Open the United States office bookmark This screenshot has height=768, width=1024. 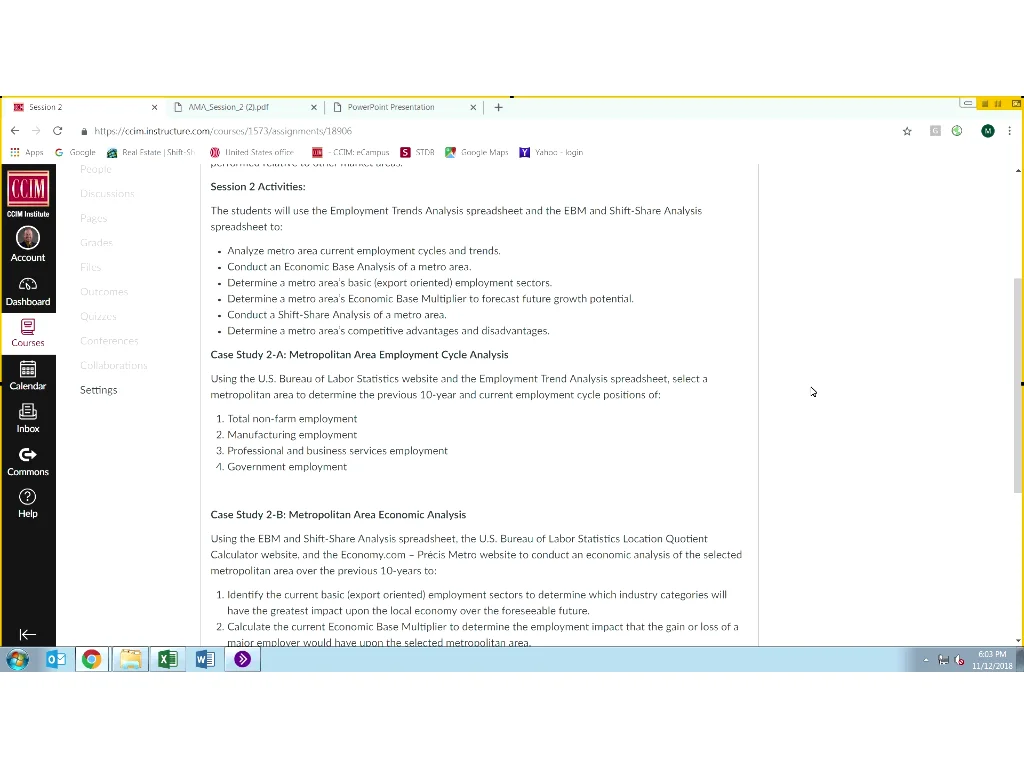[x=252, y=152]
